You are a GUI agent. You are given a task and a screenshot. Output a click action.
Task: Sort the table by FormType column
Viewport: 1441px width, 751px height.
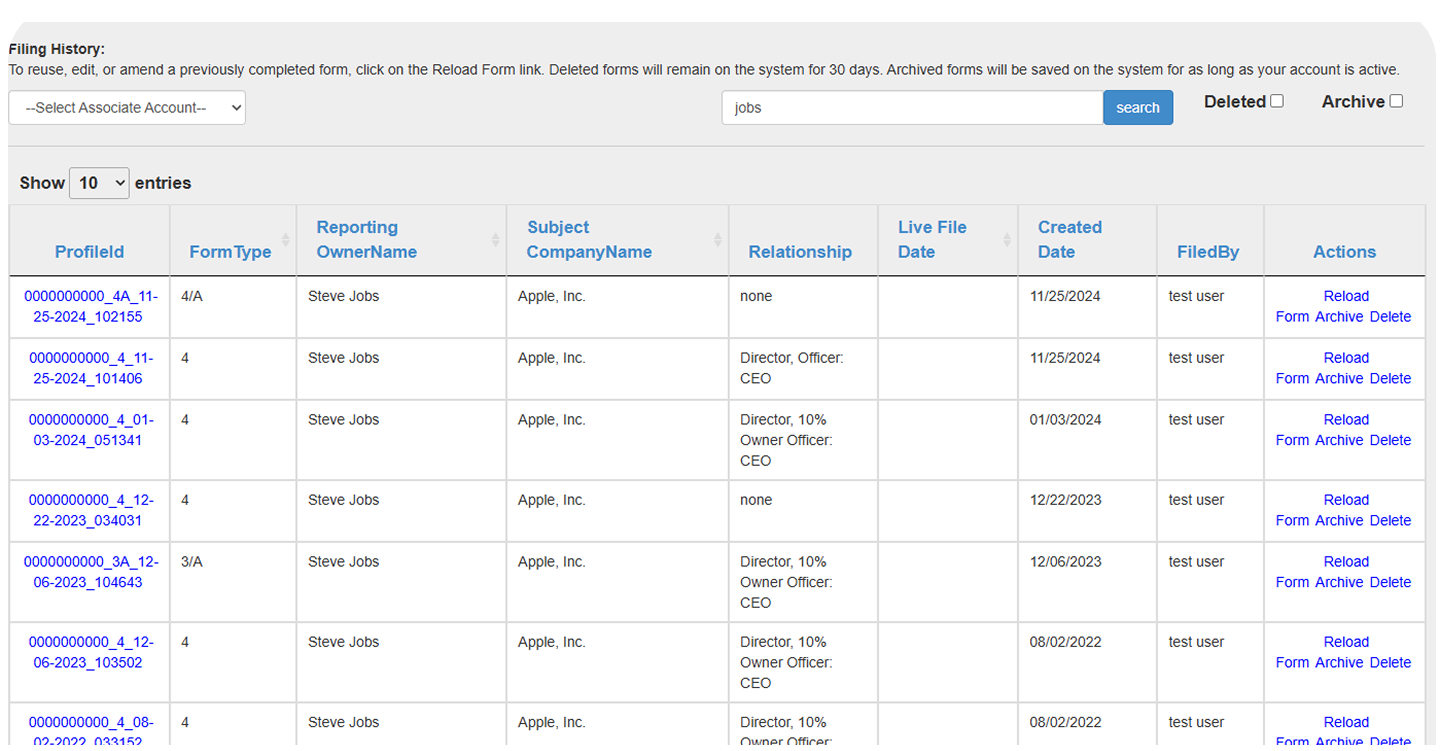pyautogui.click(x=232, y=251)
